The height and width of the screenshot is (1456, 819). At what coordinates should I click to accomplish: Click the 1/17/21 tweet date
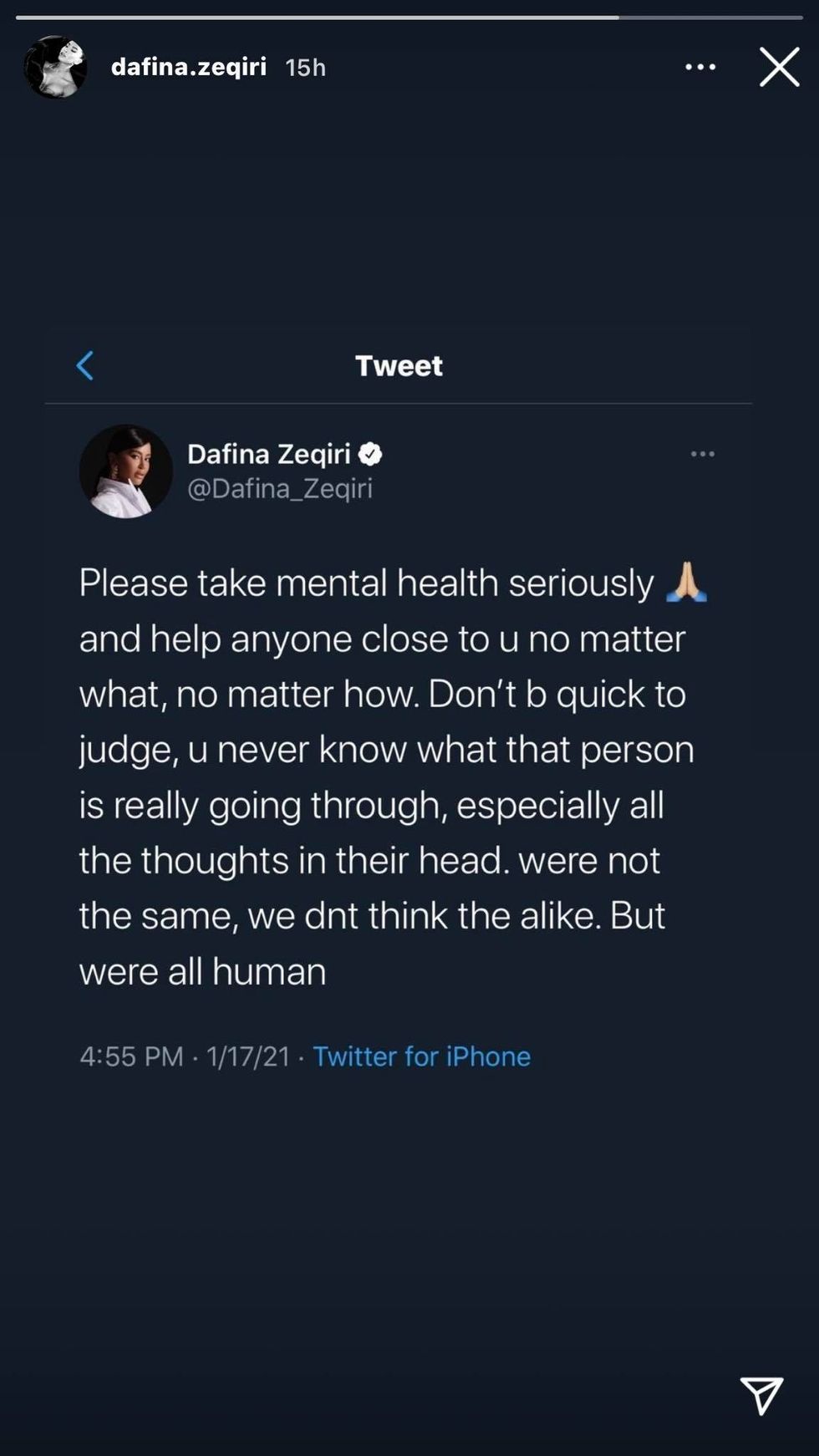click(247, 1056)
